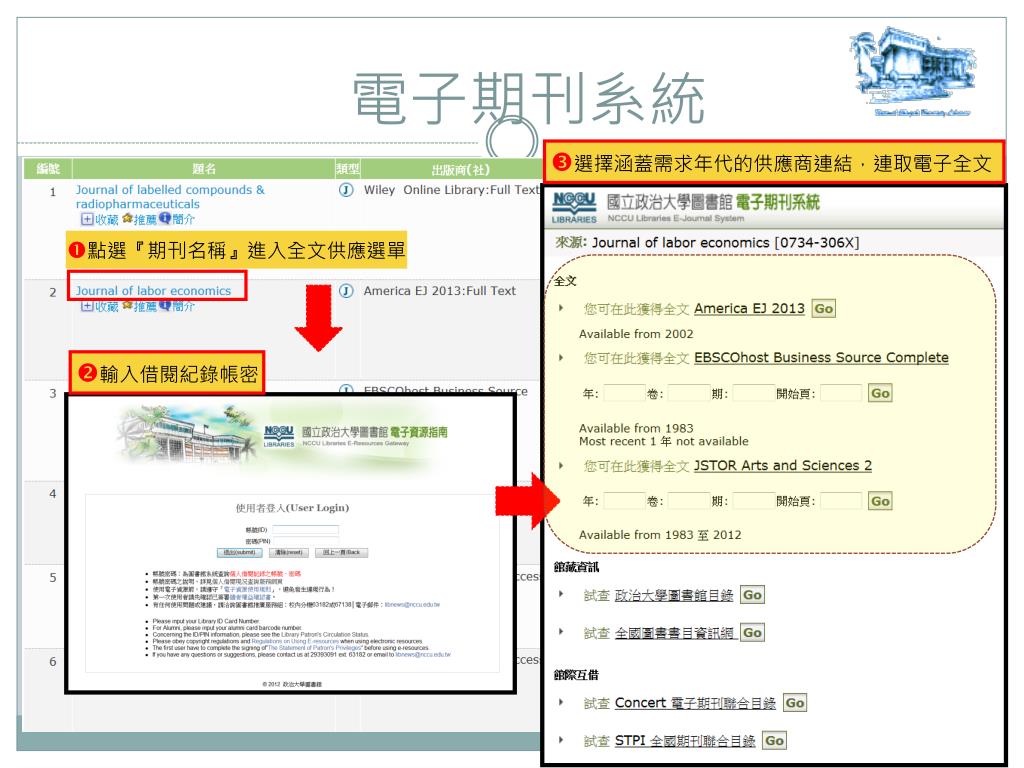Focus the 年 field in EBSCOhost row

tap(624, 393)
